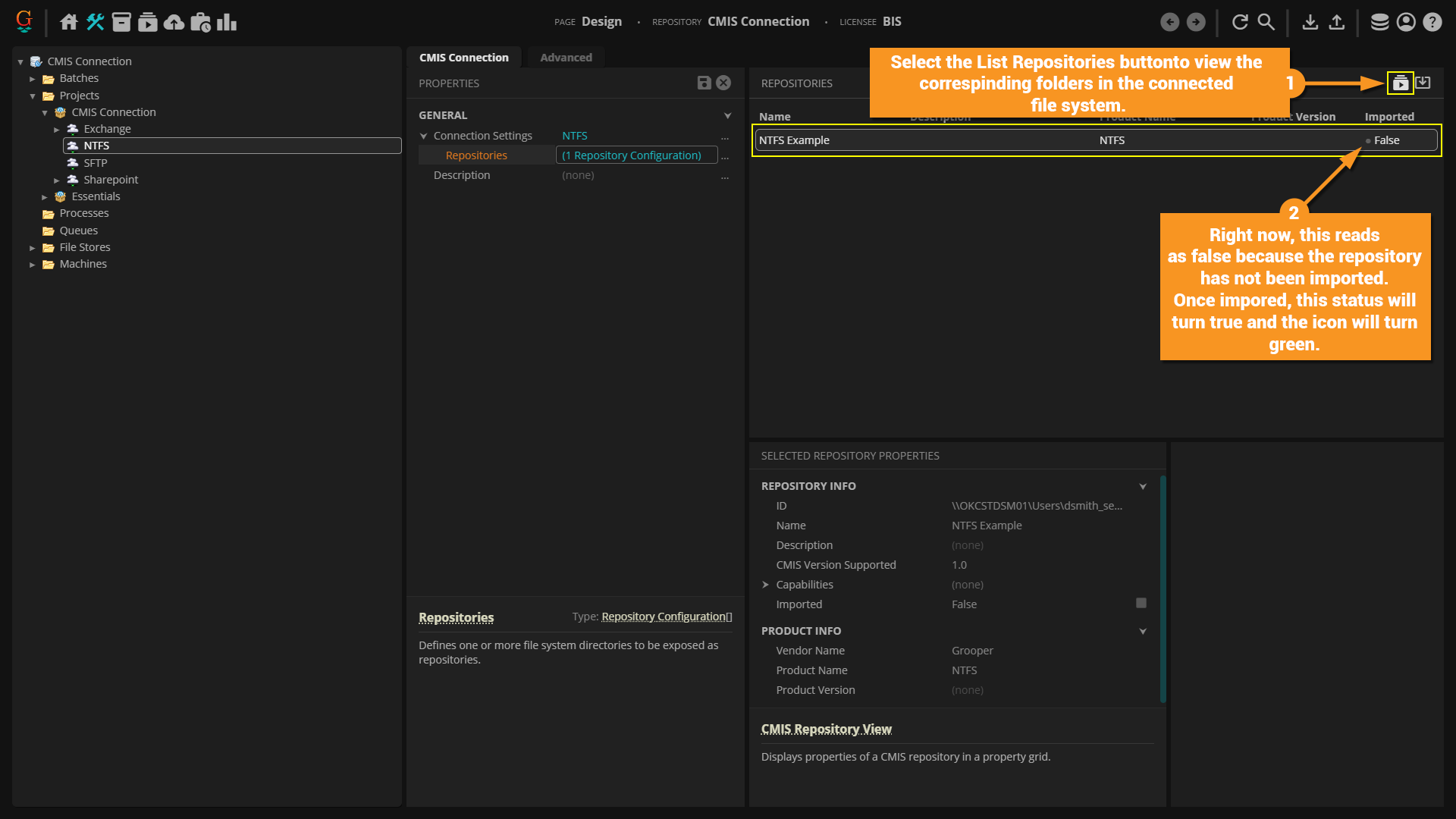Click the Design page tools icon
Screen dimensions: 1456x819
(x=96, y=22)
